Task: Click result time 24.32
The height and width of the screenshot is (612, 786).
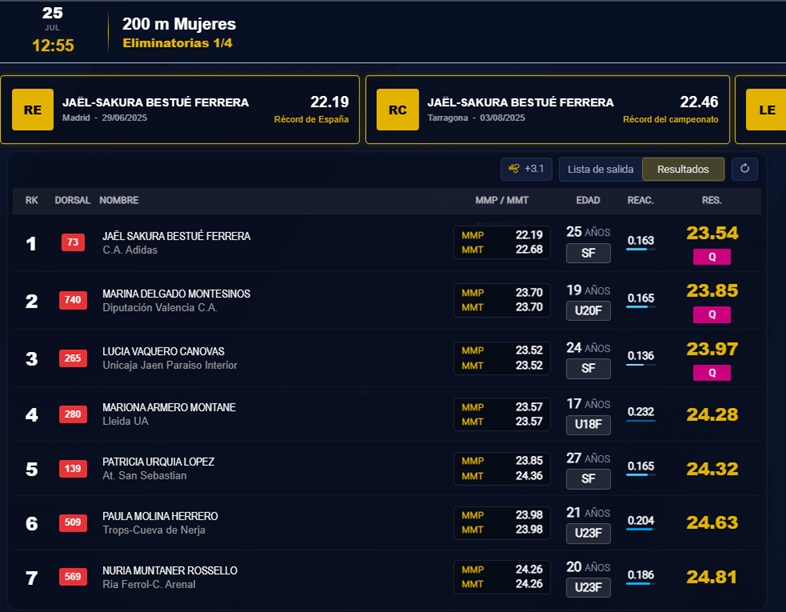Action: (712, 469)
